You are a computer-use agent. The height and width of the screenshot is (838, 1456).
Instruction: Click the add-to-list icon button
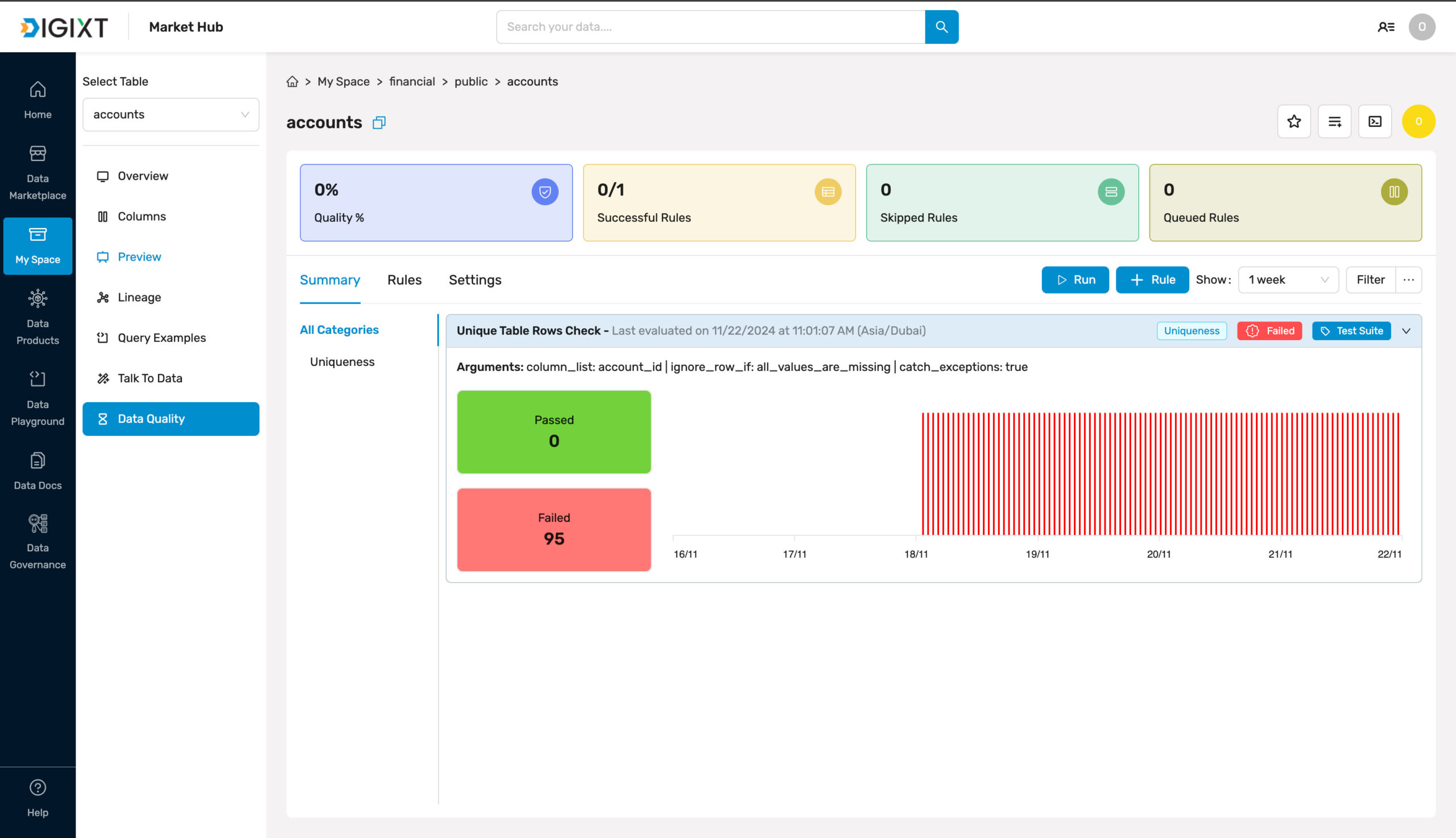1334,121
